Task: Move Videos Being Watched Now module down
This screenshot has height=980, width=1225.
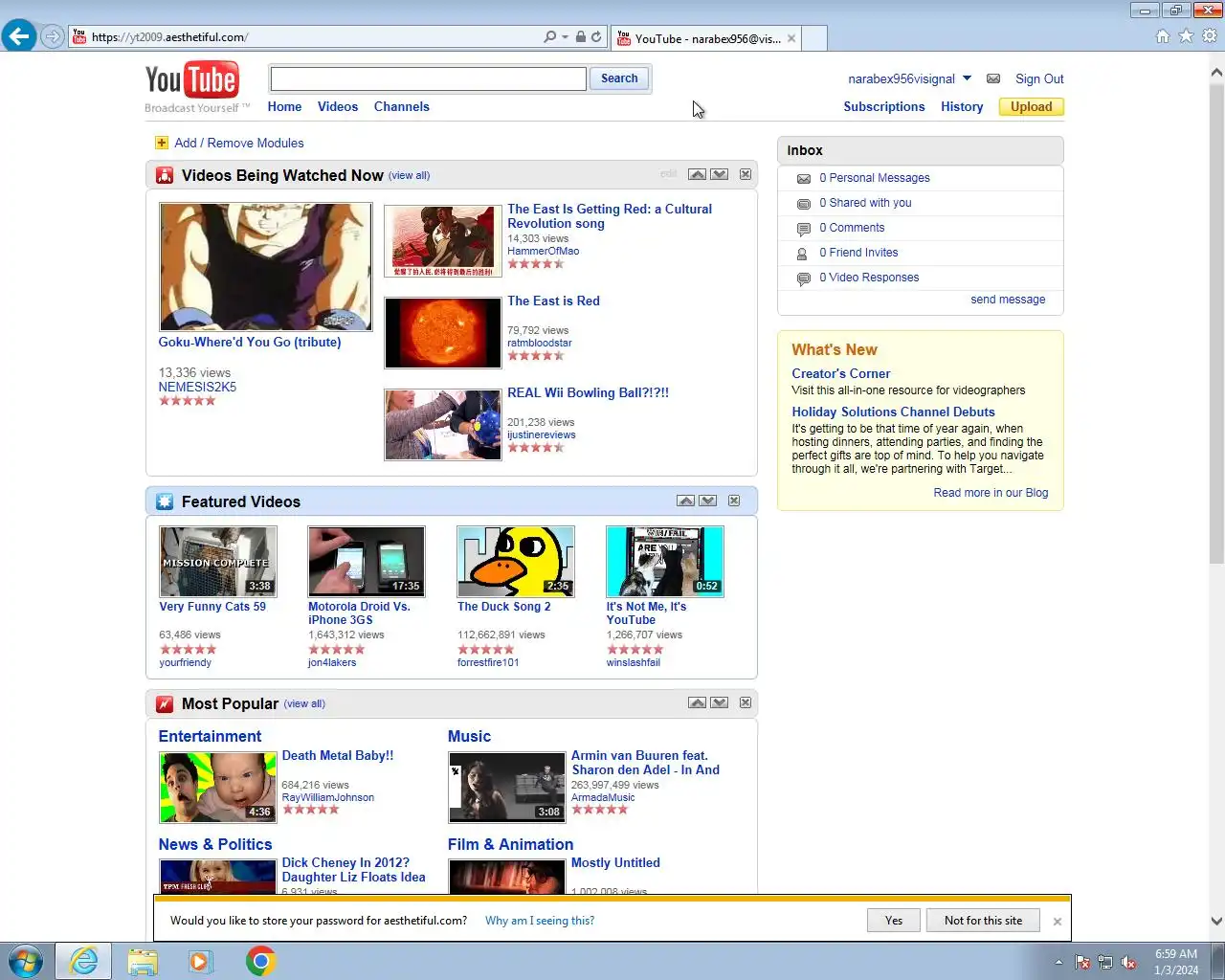Action: [x=720, y=174]
